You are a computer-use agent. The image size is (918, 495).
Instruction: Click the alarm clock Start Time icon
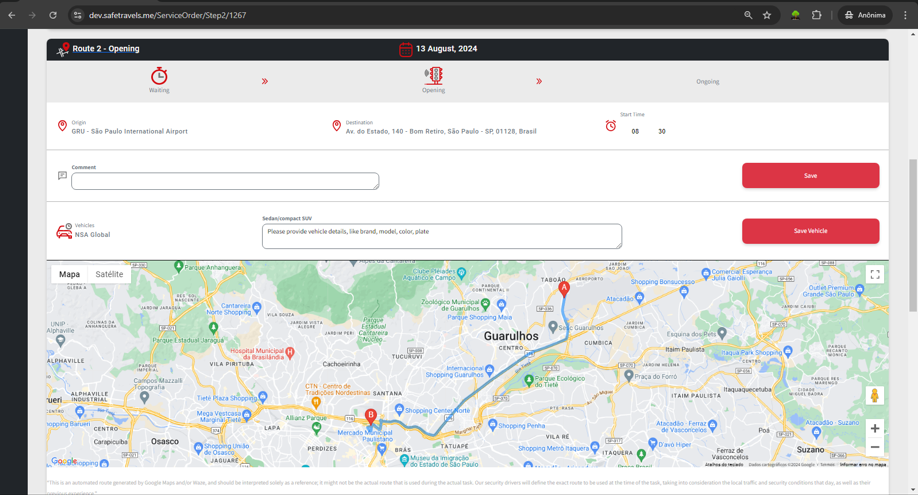(610, 126)
